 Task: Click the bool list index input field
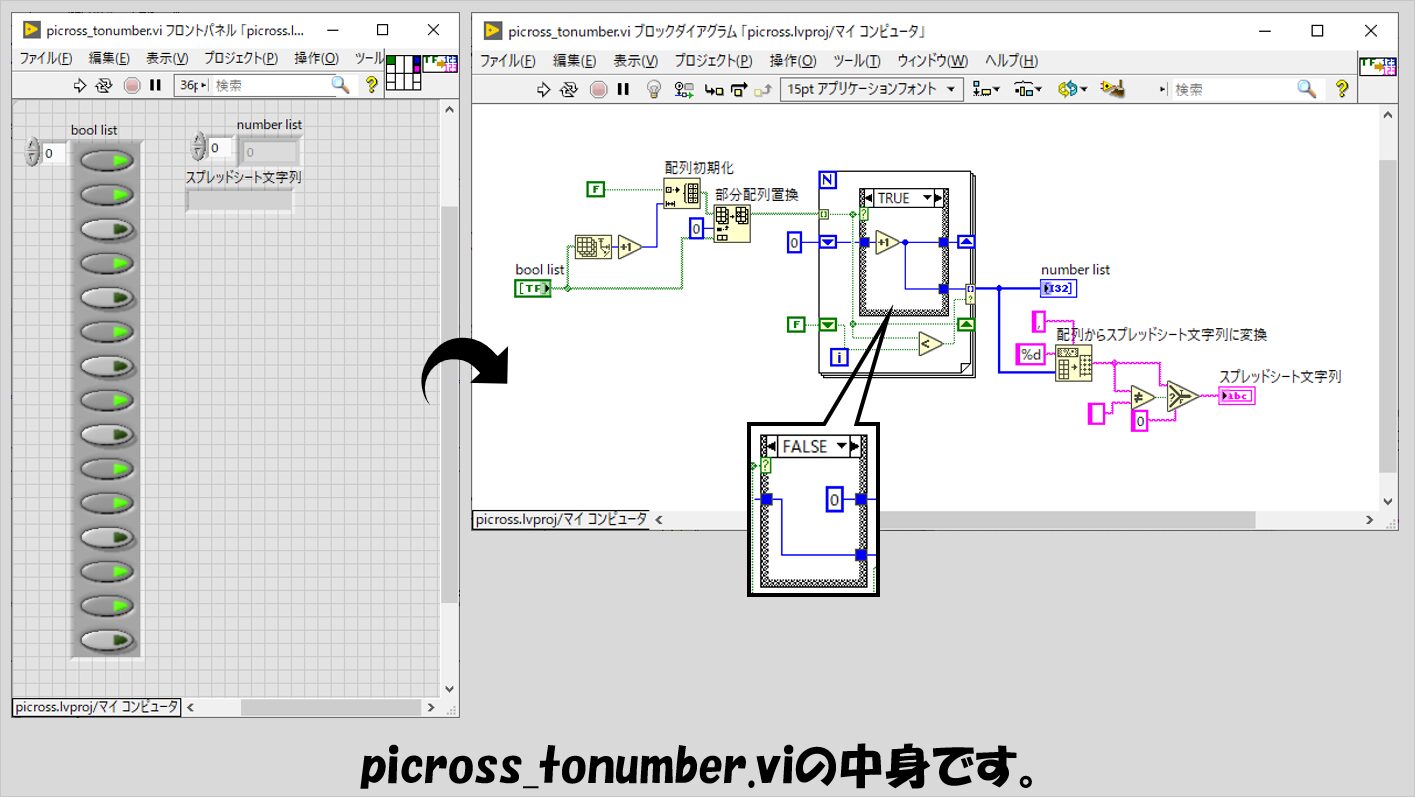[x=54, y=153]
